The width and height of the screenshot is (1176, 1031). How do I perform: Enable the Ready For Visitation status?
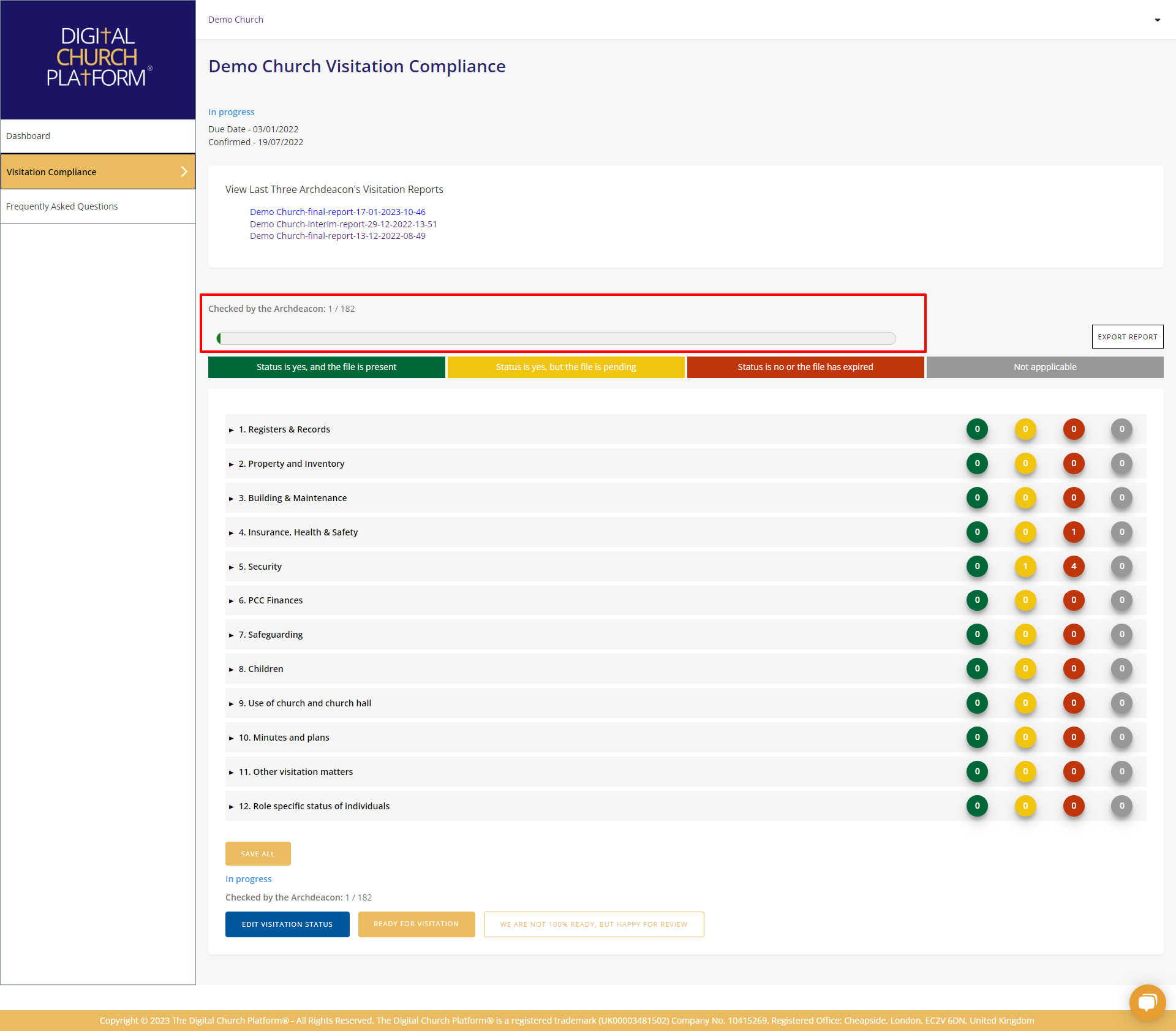(415, 924)
